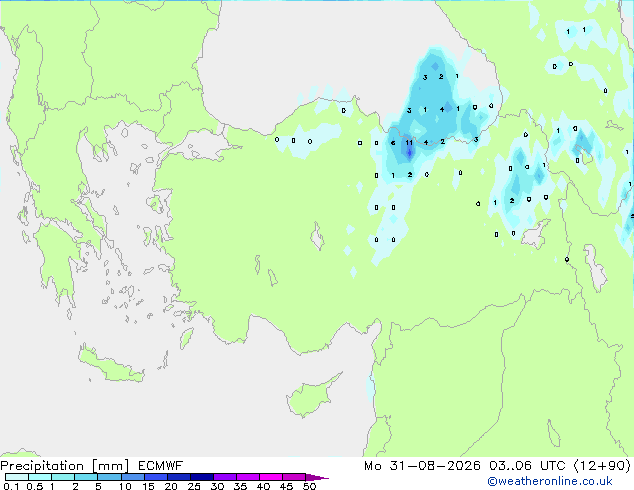Select the 0.5–1 mm legend color box

pyautogui.click(x=40, y=477)
